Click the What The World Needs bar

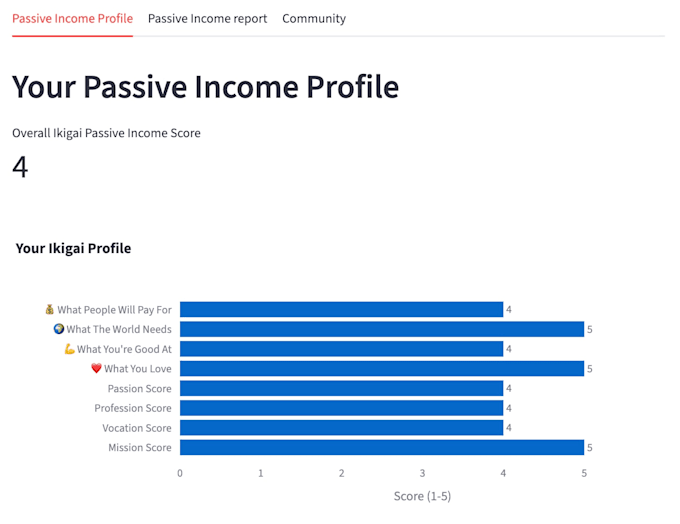(382, 329)
